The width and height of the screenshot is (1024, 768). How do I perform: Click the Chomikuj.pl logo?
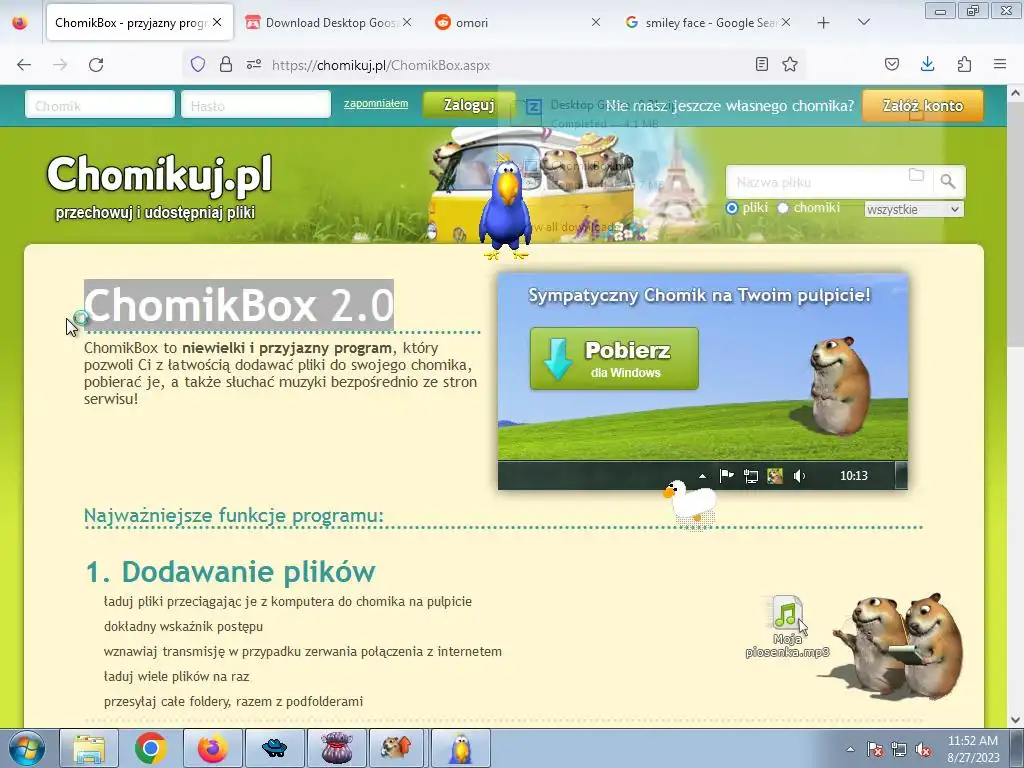tap(159, 175)
